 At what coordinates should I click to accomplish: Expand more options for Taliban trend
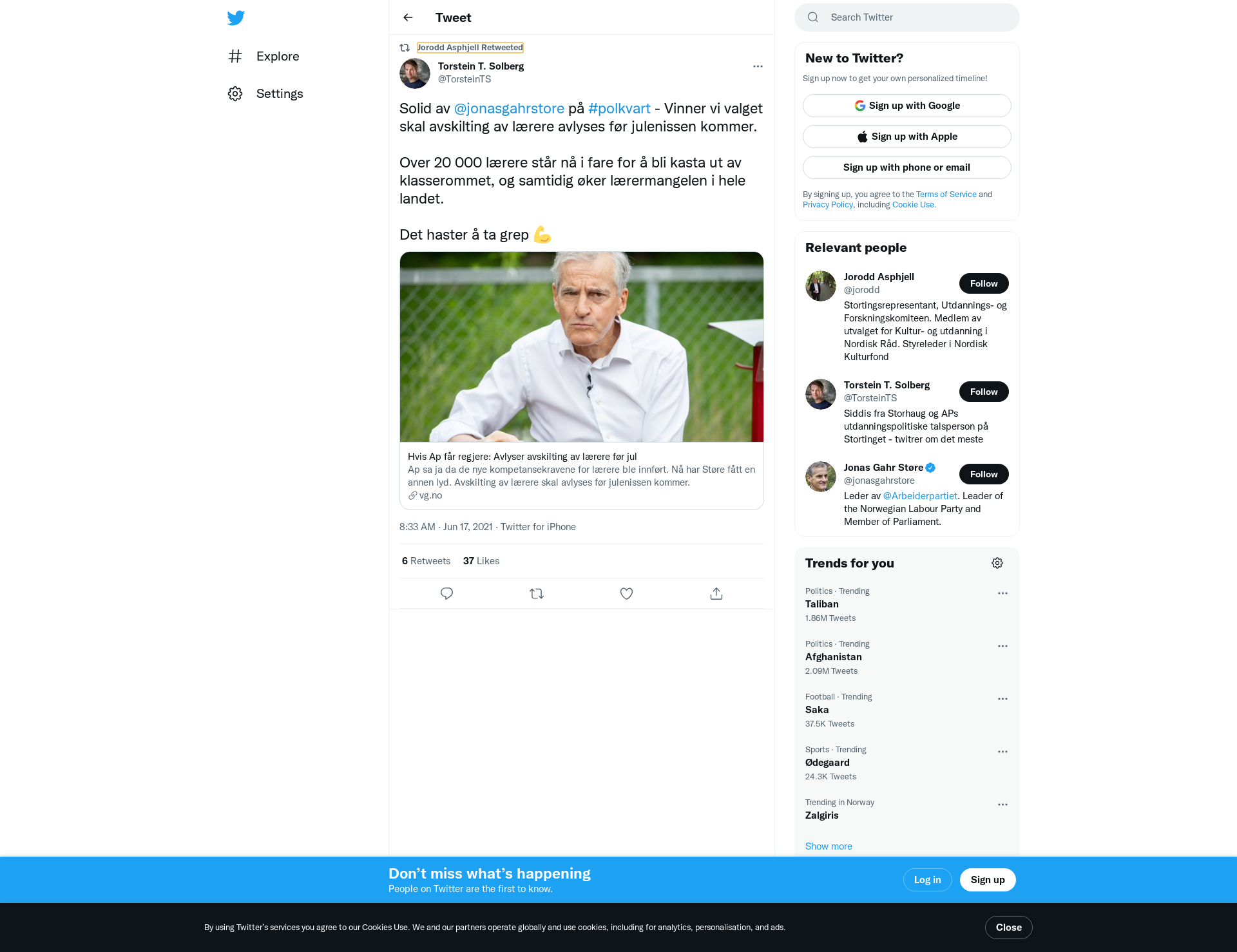pyautogui.click(x=1002, y=593)
